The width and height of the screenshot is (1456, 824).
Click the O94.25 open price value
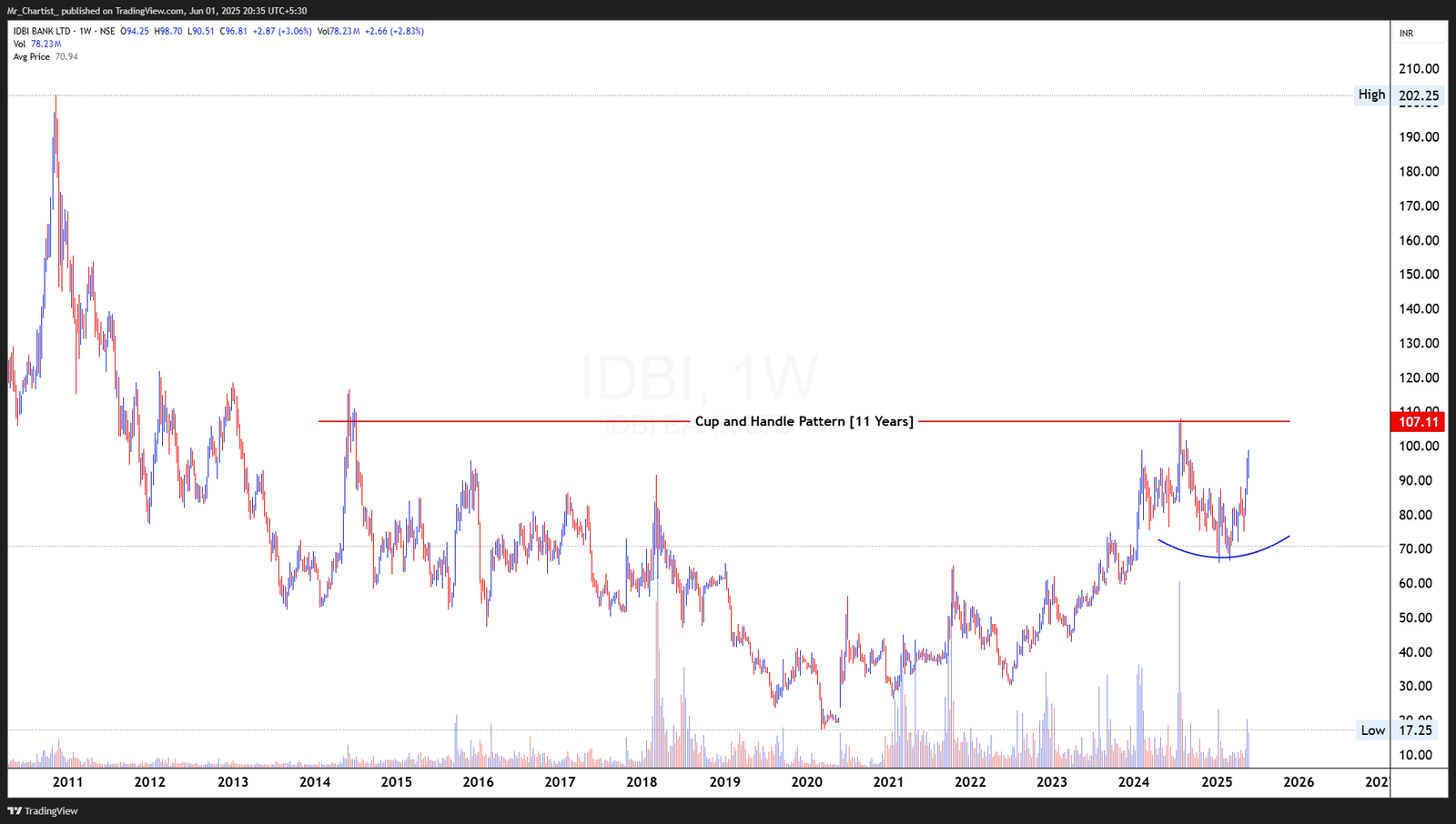[135, 30]
